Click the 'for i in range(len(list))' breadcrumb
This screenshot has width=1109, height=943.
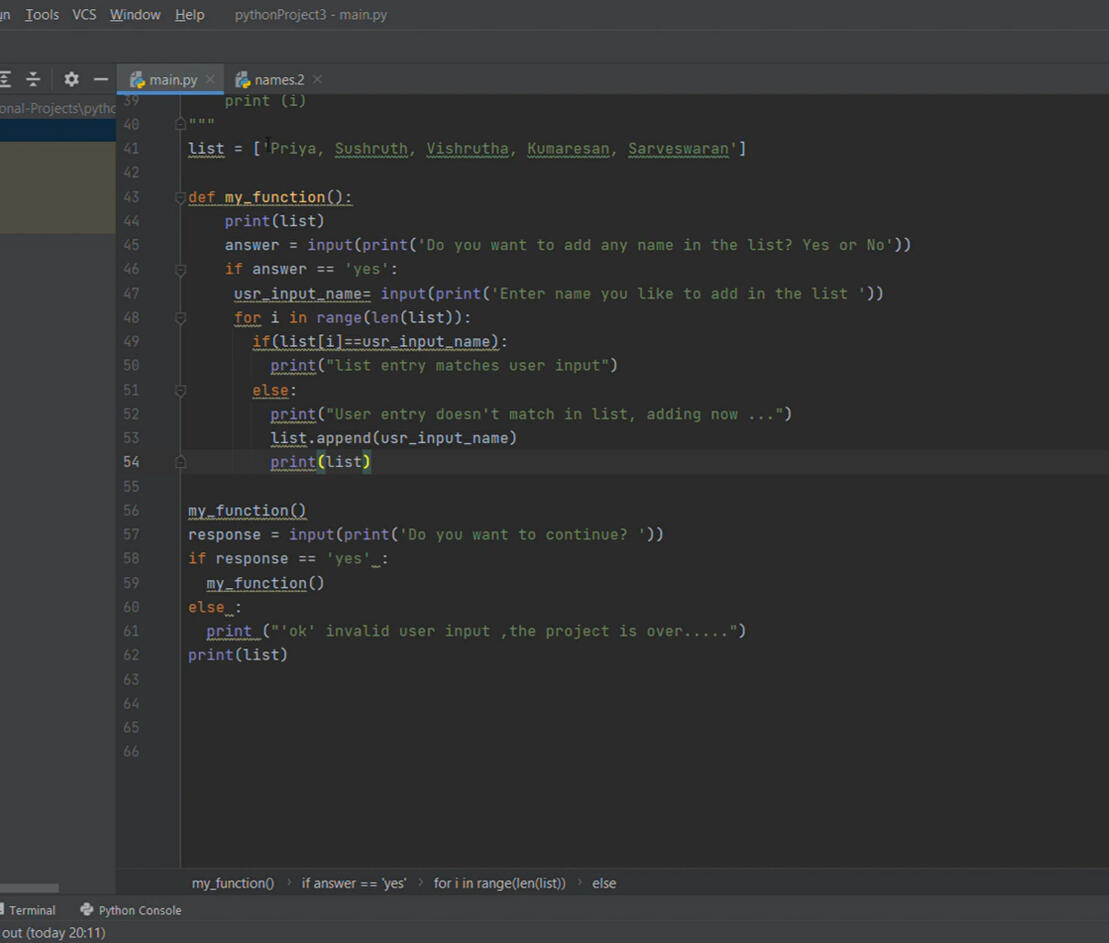(499, 883)
